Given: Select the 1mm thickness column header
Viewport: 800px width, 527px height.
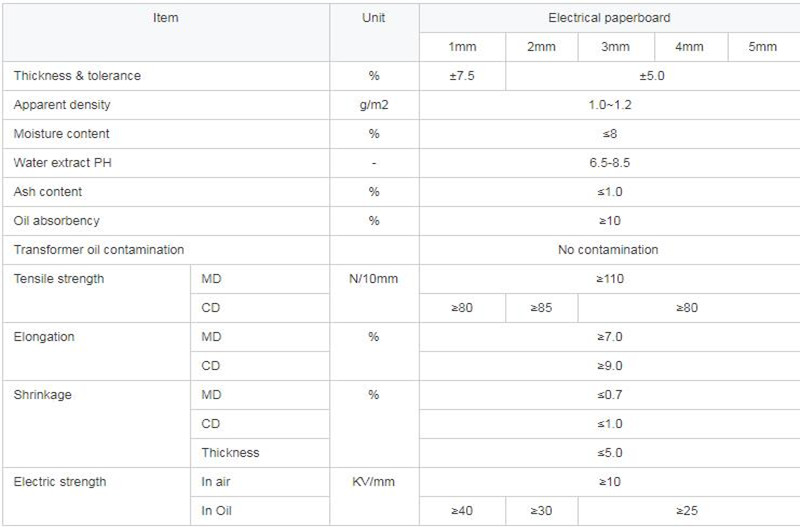Looking at the screenshot, I should (462, 47).
